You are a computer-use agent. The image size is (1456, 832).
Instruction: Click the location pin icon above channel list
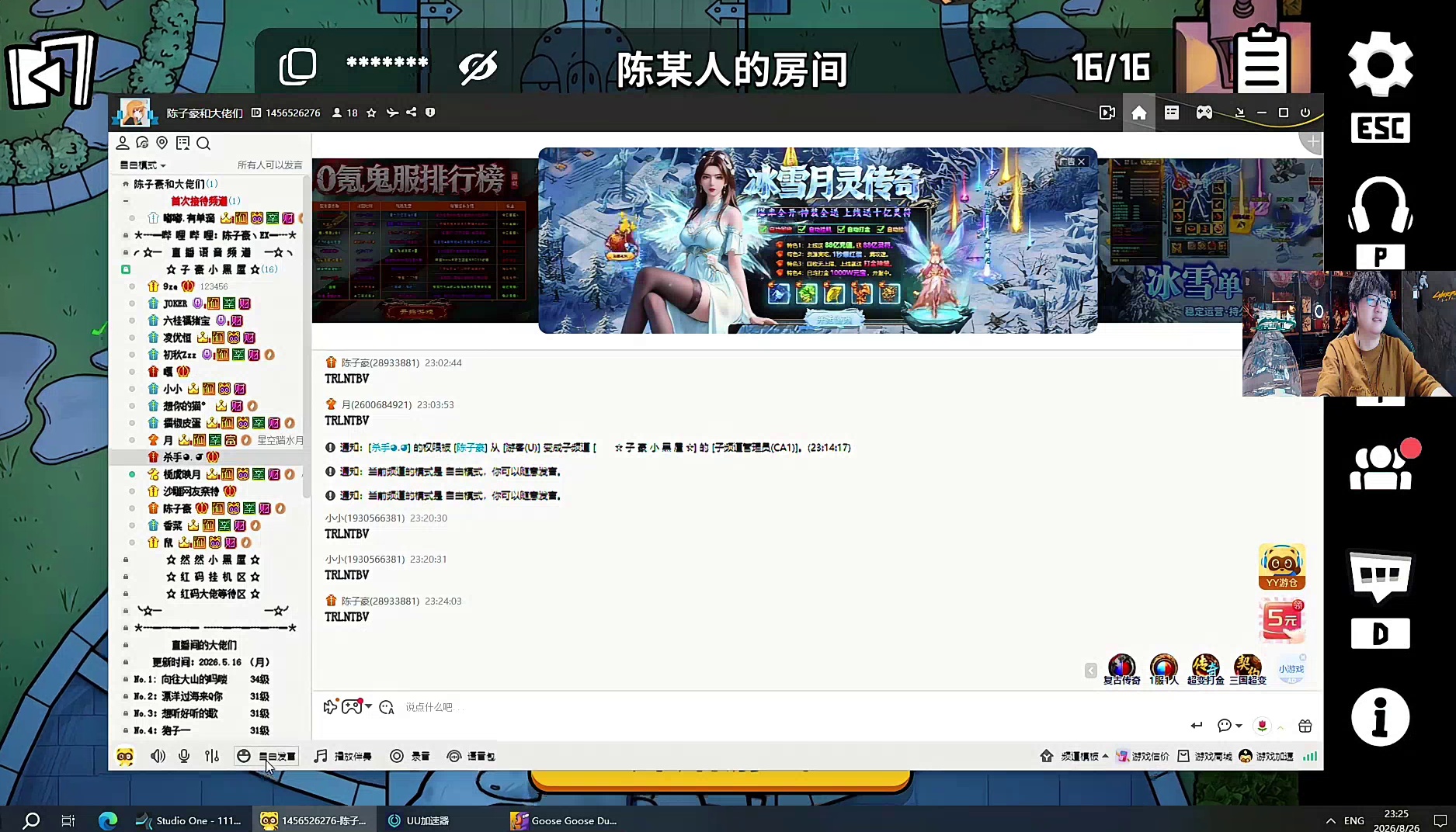pyautogui.click(x=162, y=143)
